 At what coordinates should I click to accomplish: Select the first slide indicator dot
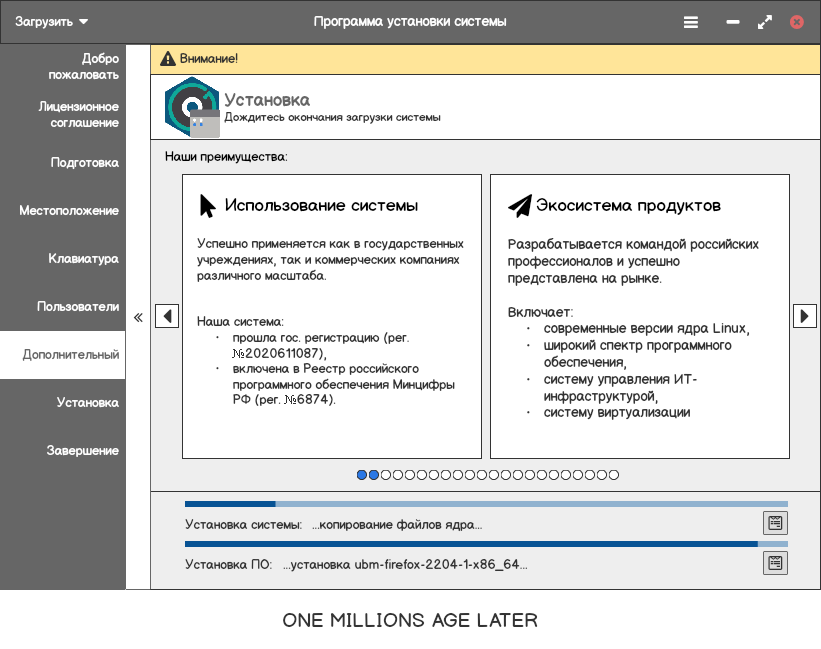[x=362, y=475]
